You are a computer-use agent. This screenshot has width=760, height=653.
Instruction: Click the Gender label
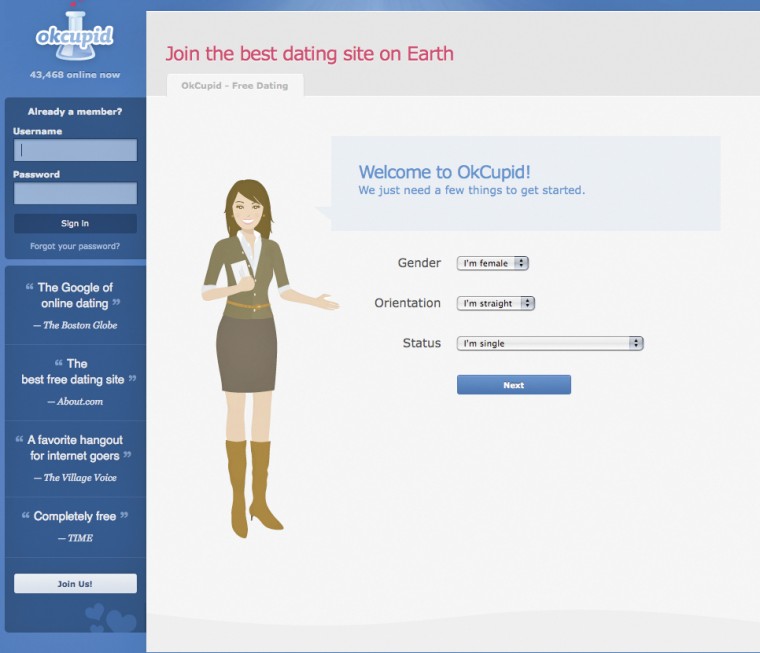tap(419, 263)
